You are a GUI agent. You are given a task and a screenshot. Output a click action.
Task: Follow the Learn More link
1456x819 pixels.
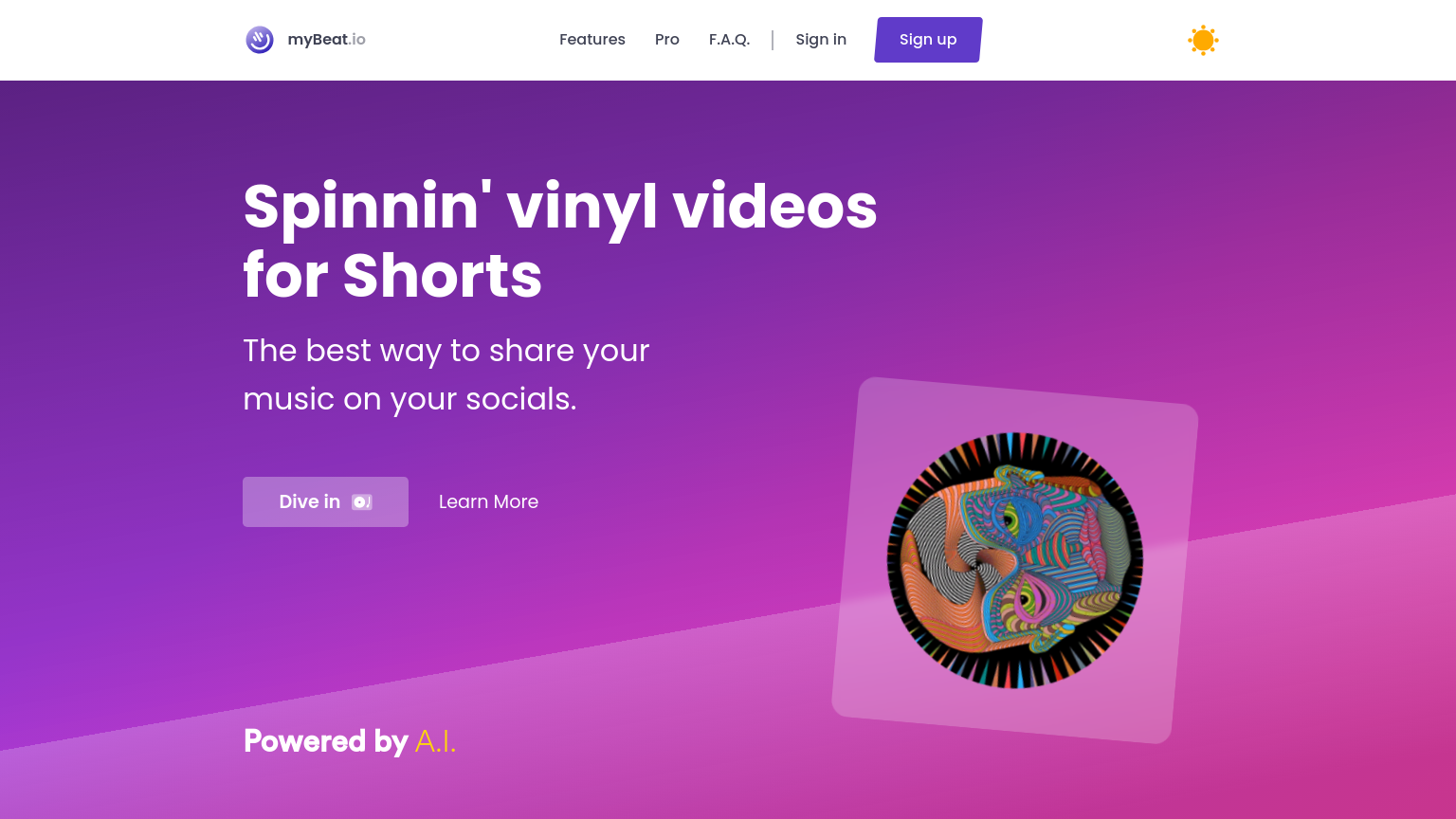[x=488, y=501]
